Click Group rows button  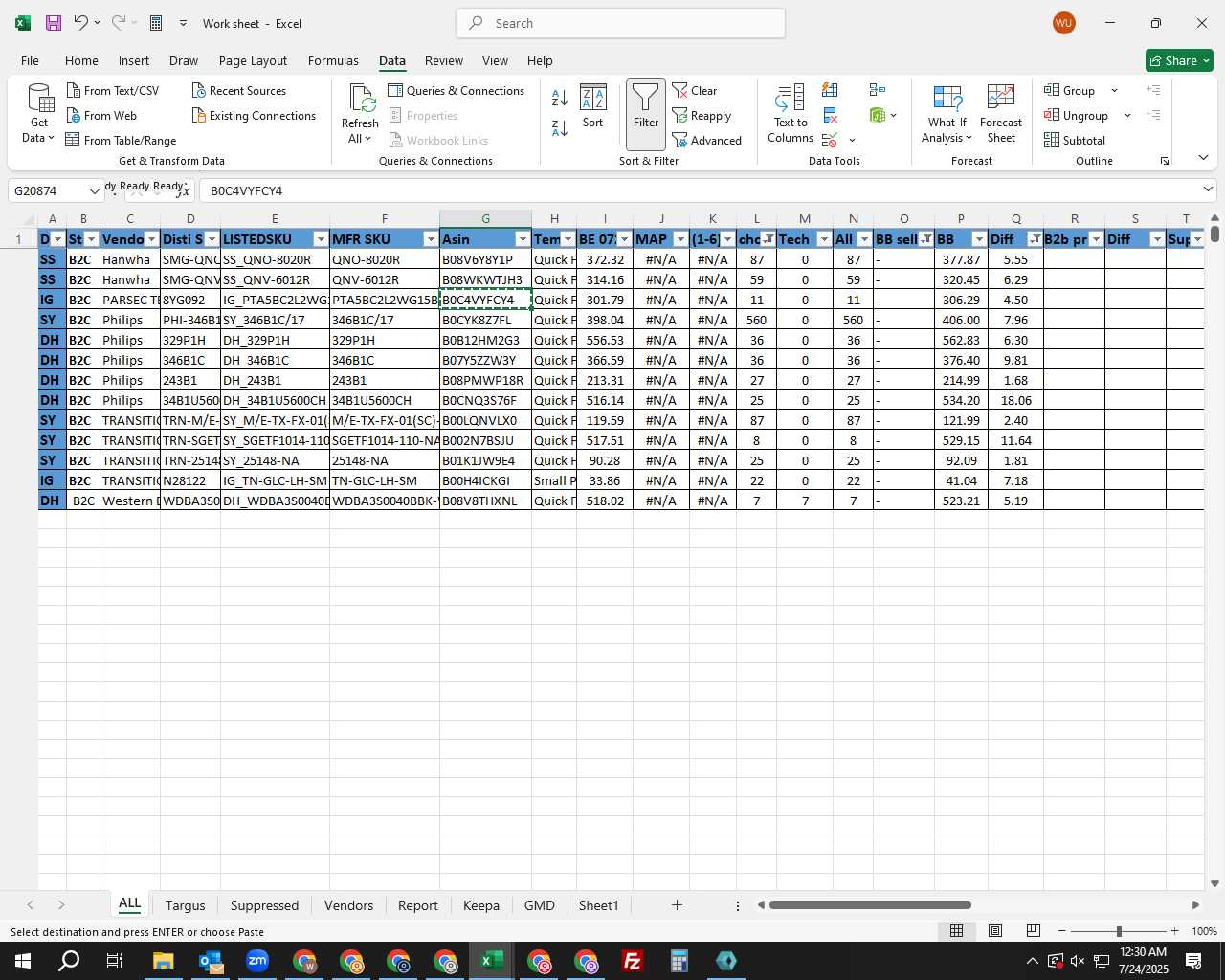coord(1071,90)
